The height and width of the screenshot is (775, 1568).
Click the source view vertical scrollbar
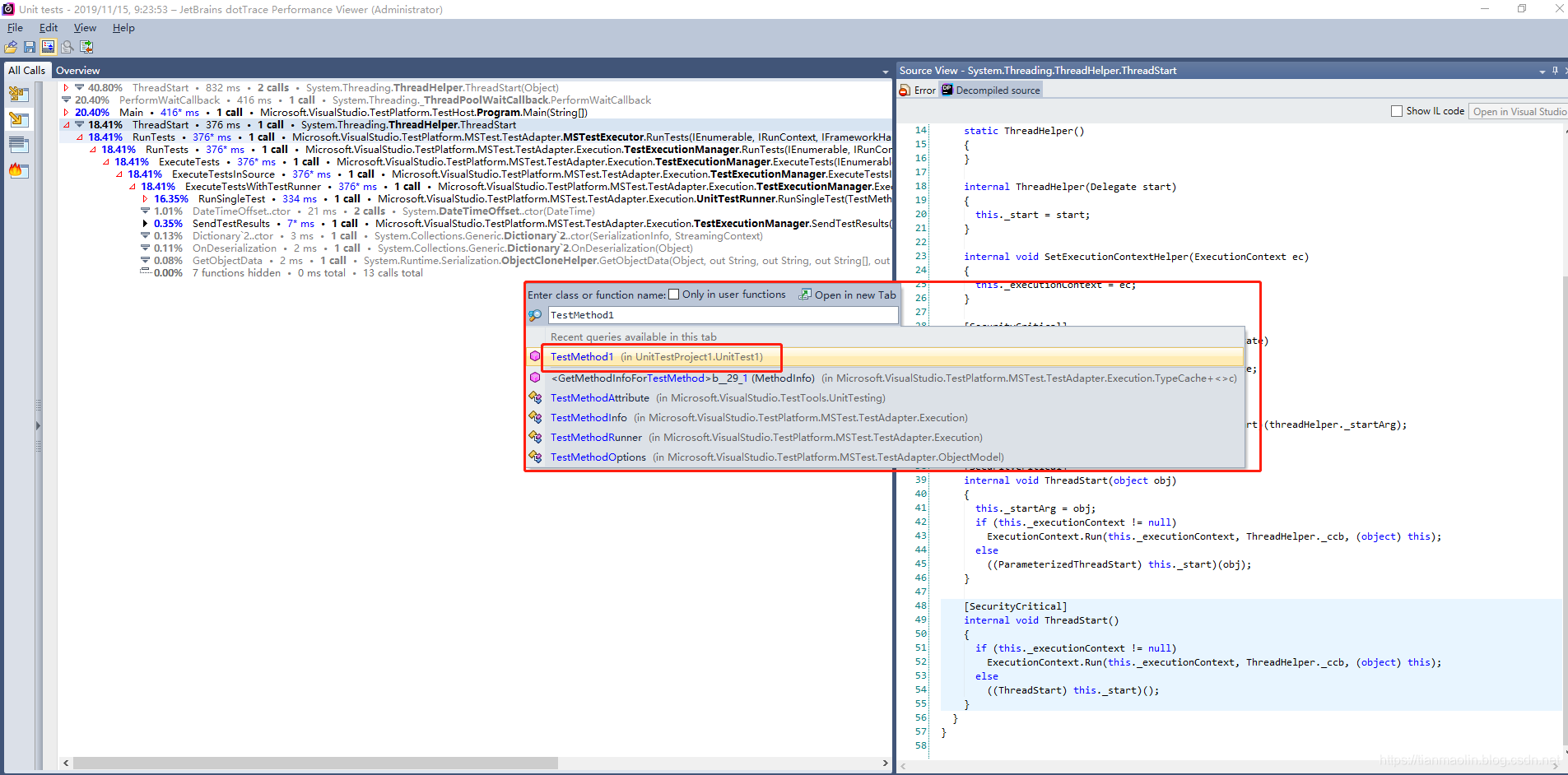point(1565,510)
